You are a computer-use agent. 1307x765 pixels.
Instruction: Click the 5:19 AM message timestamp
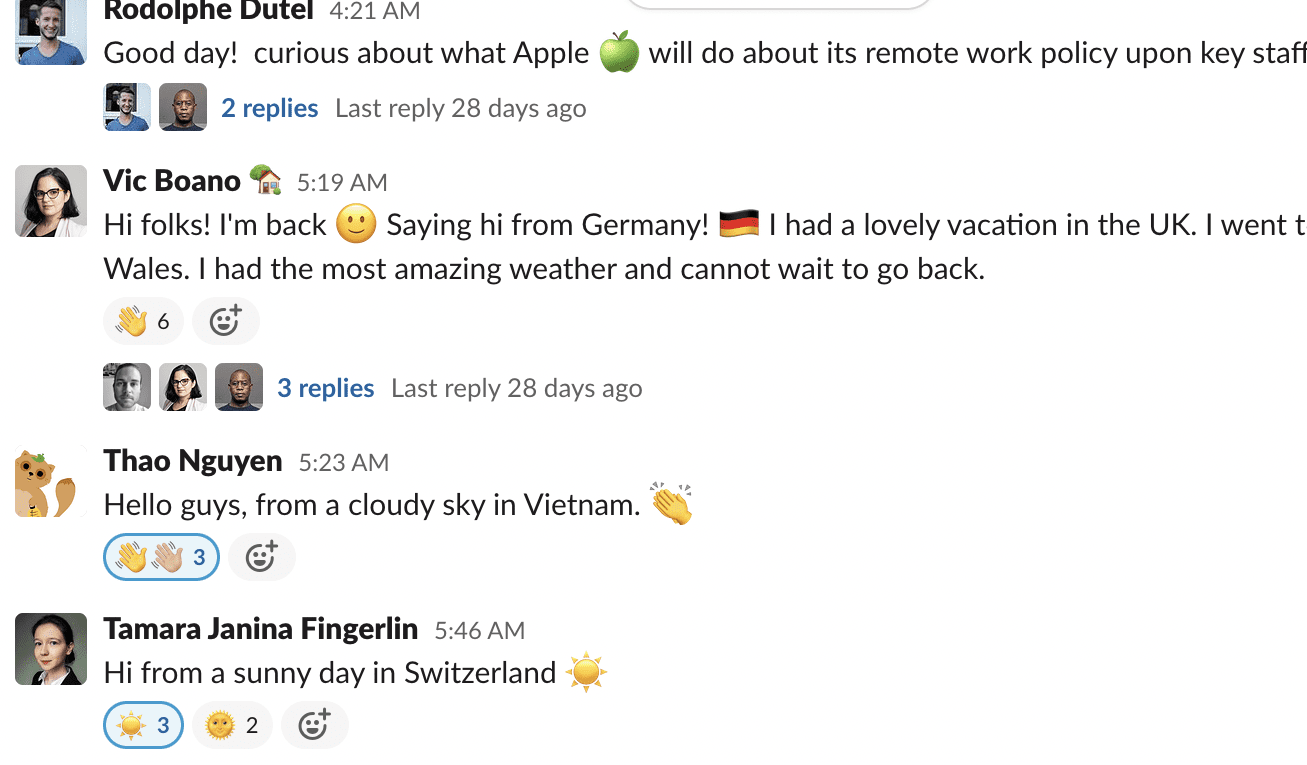342,182
